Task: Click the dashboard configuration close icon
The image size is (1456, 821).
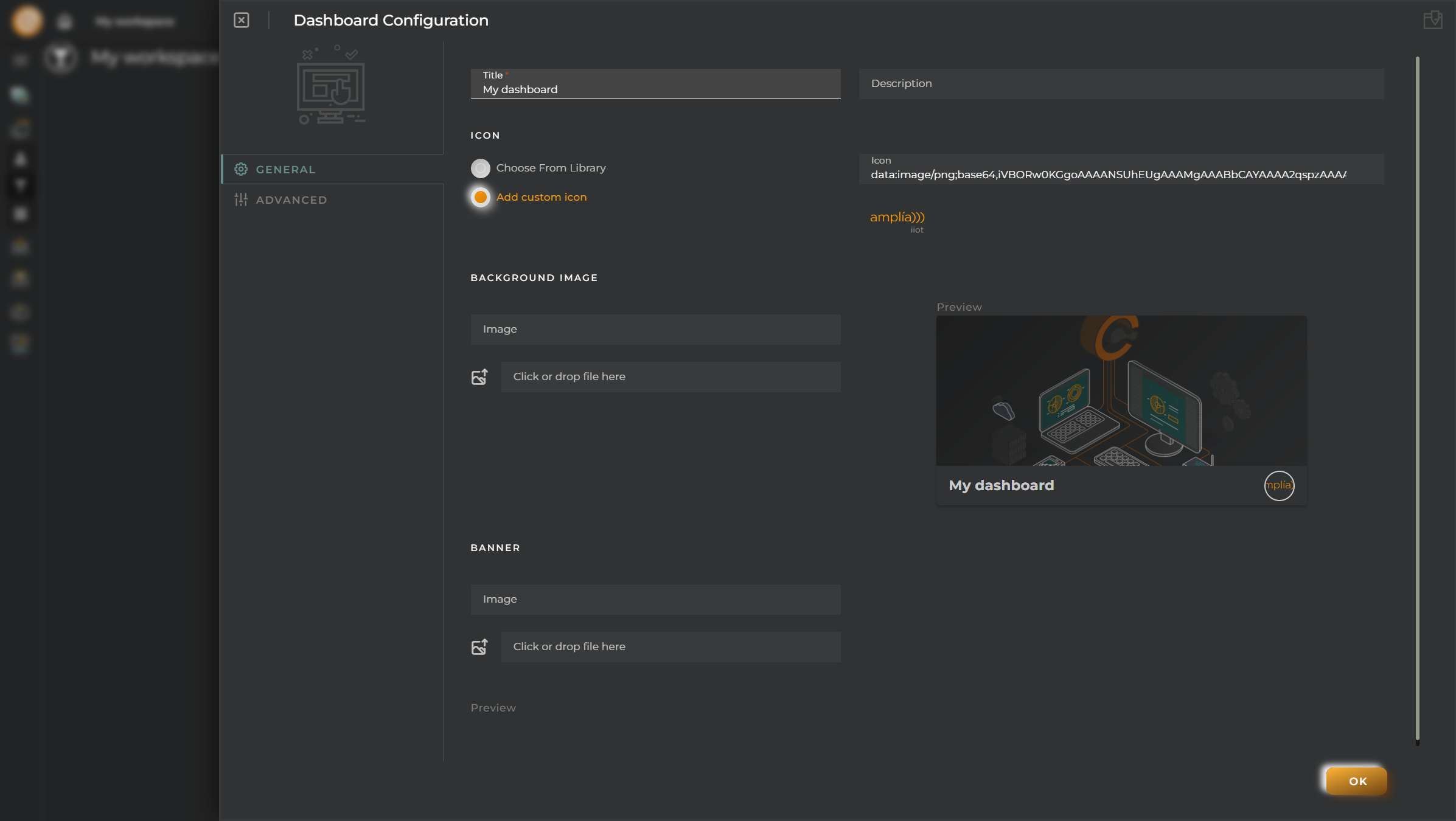Action: pyautogui.click(x=241, y=20)
